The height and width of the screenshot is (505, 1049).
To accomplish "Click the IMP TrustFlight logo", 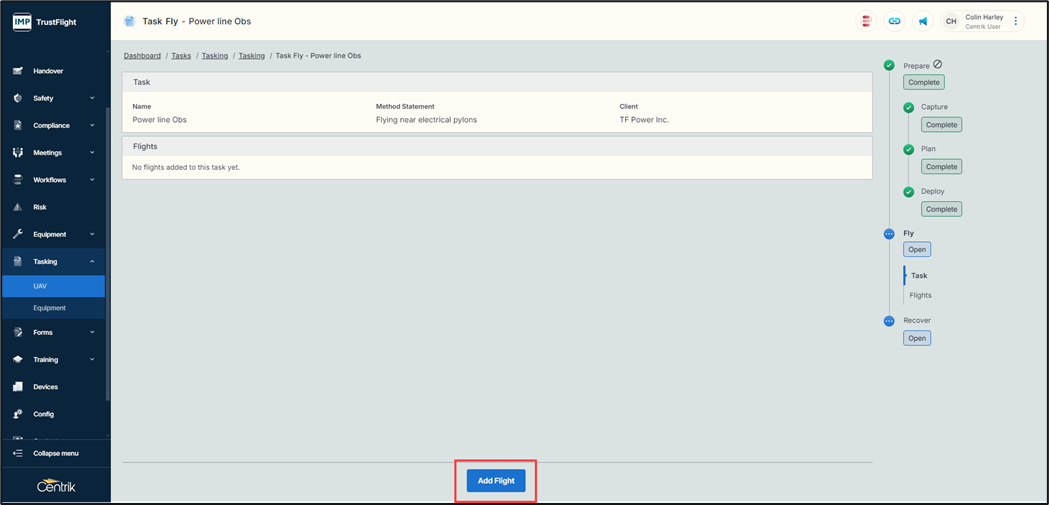I will (x=45, y=22).
